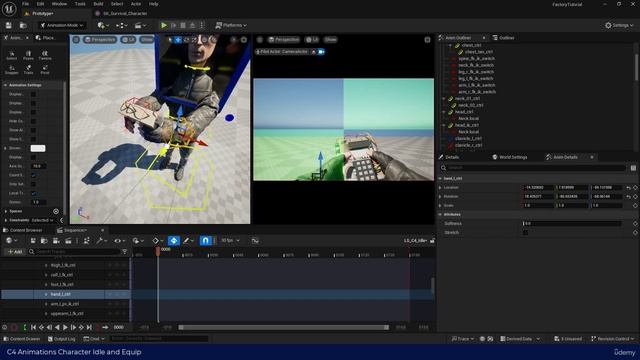Click the Perspective button in the left viewport
The image size is (640, 360).
(x=100, y=40)
